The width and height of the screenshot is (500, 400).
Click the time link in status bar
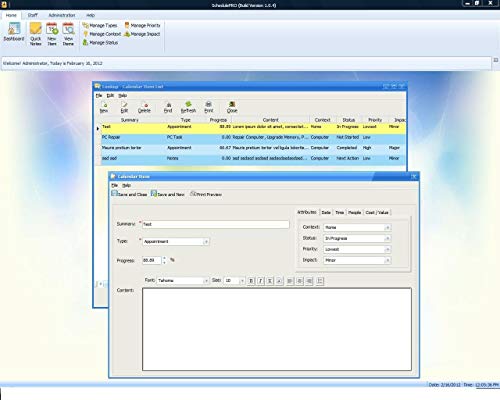click(487, 385)
